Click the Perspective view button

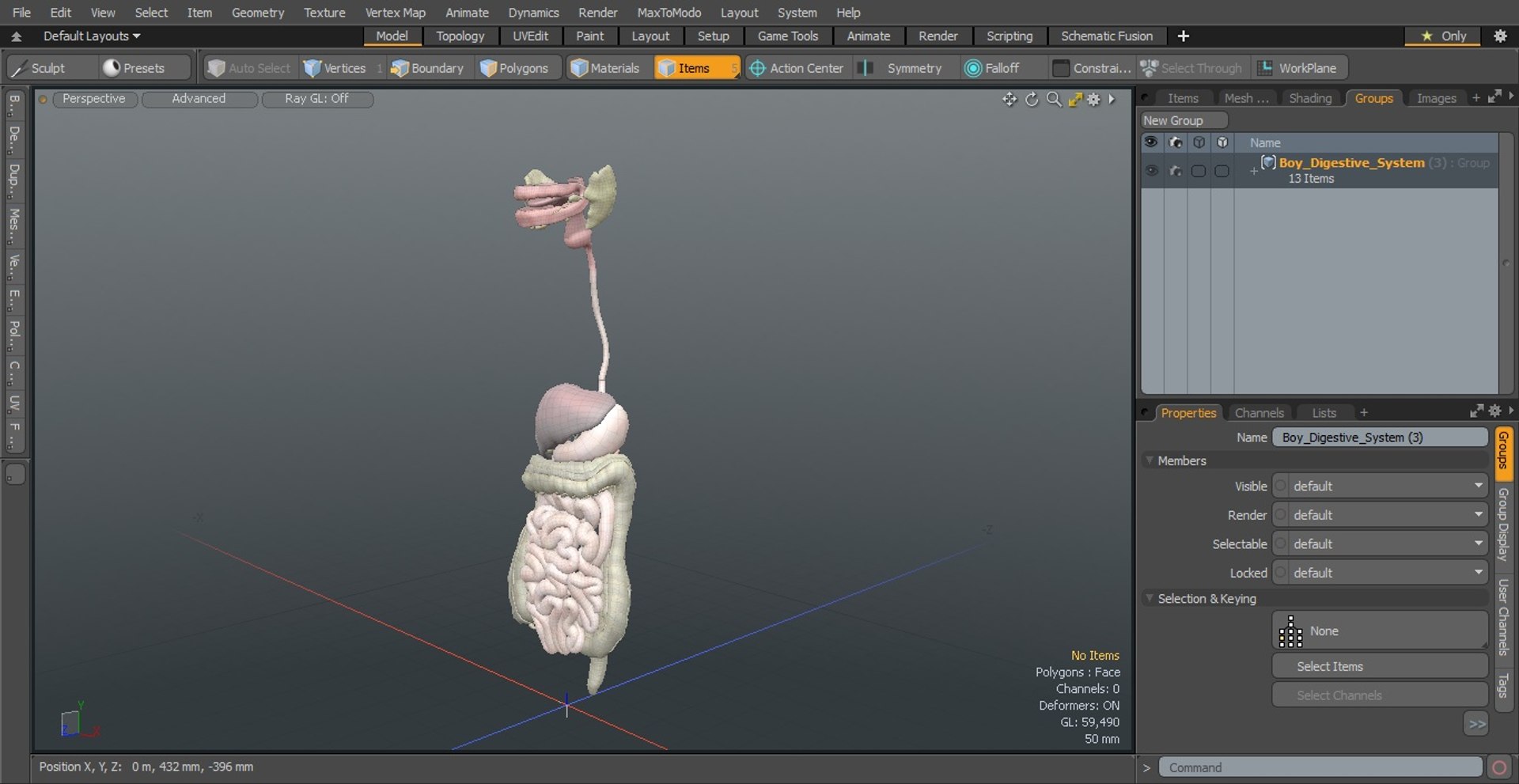pos(94,99)
